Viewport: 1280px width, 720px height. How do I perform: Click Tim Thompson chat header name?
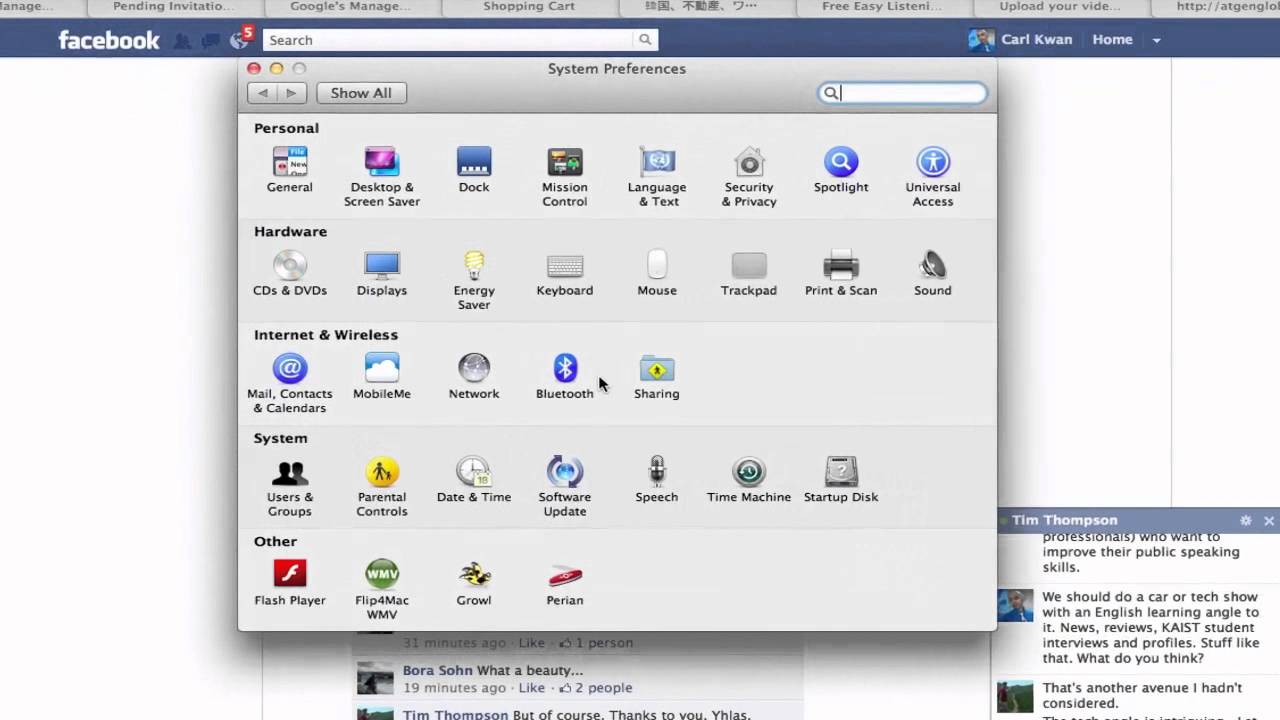pyautogui.click(x=1064, y=520)
